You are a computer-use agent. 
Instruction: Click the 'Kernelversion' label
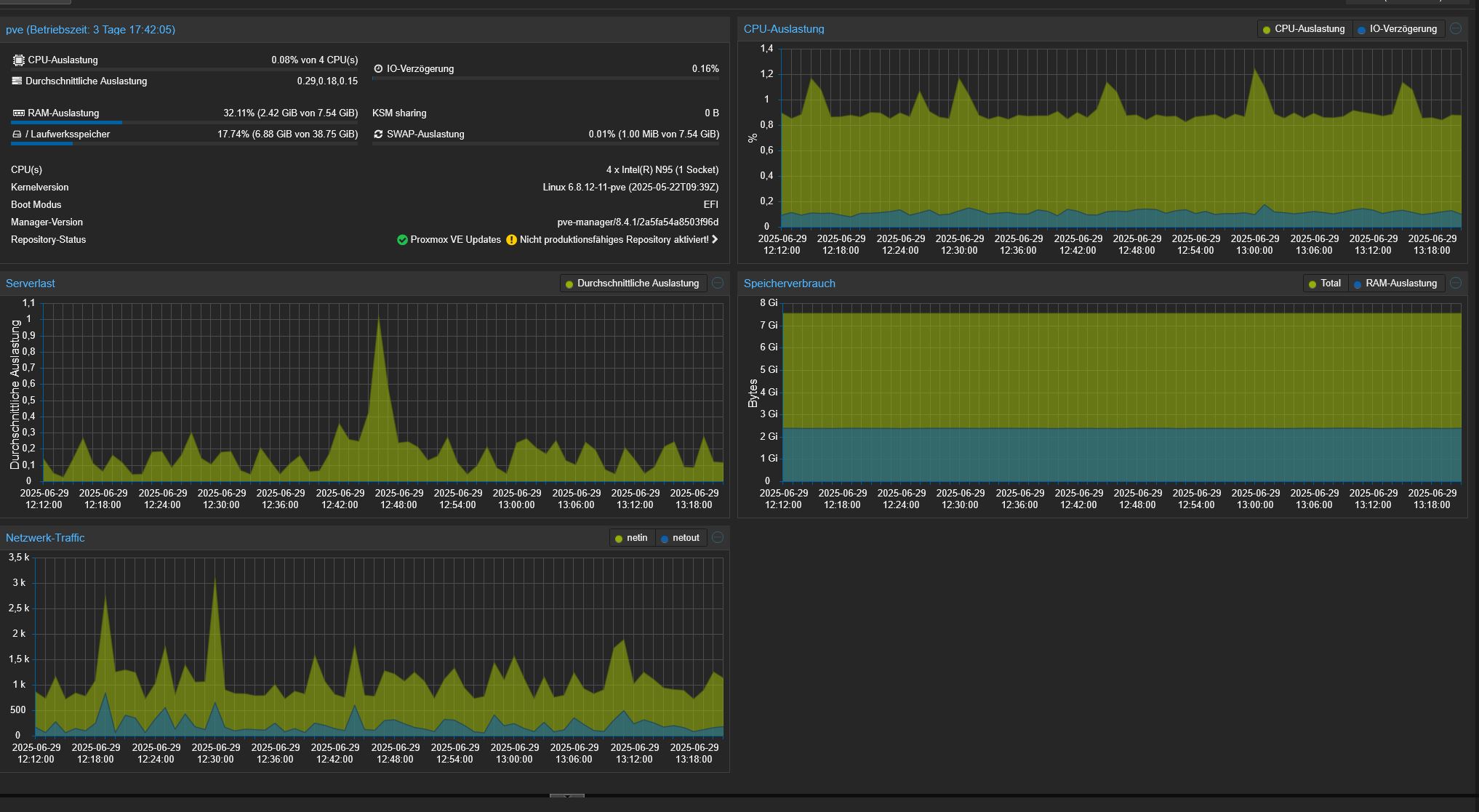click(x=40, y=188)
